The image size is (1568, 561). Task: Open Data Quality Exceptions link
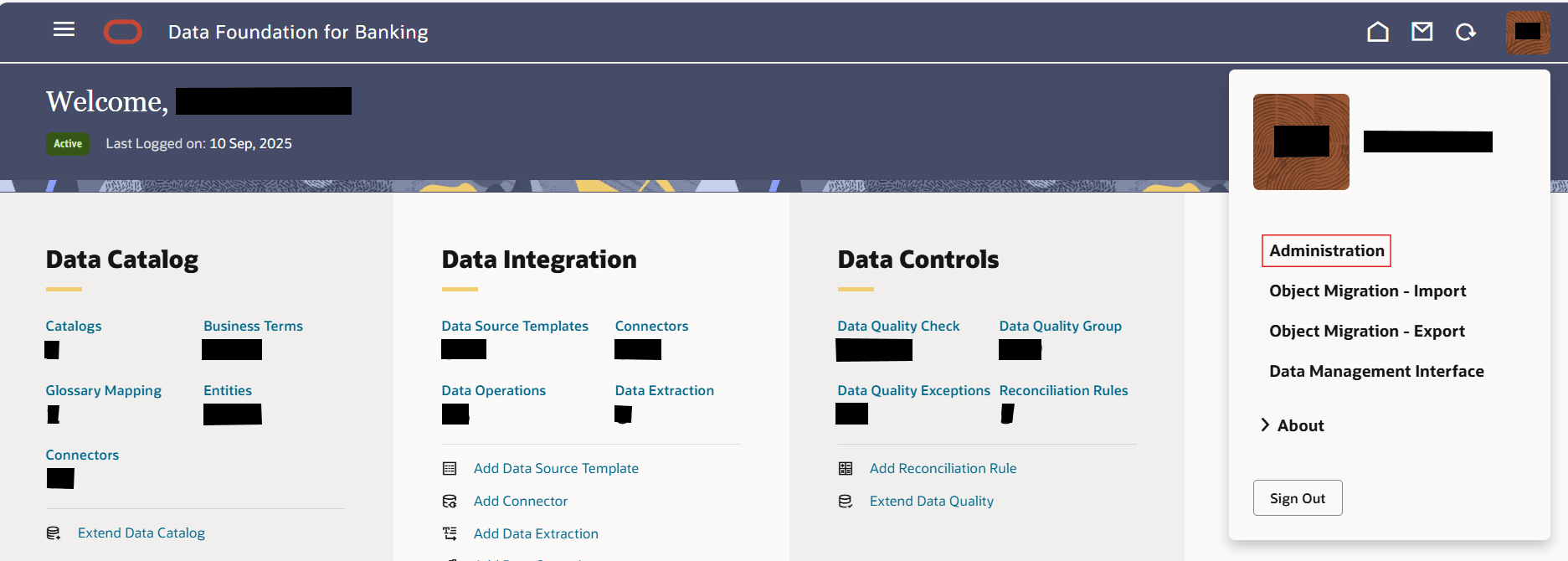[x=913, y=390]
